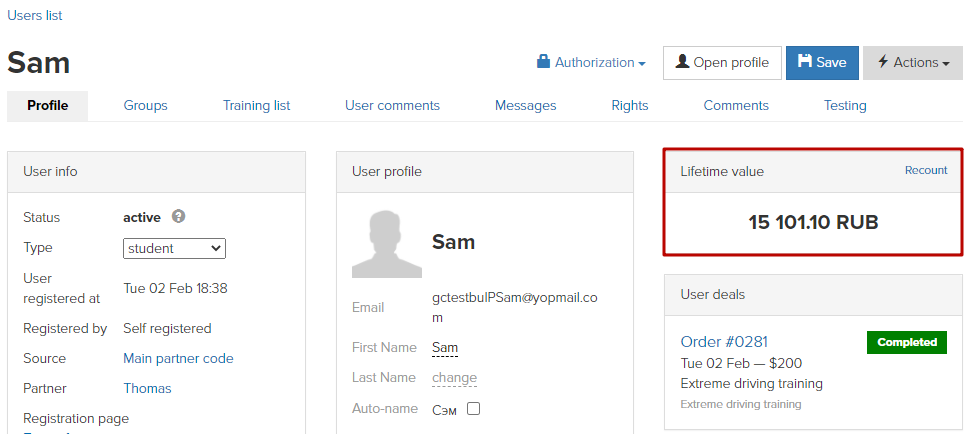Return to the Users list
The width and height of the screenshot is (972, 434).
point(35,16)
